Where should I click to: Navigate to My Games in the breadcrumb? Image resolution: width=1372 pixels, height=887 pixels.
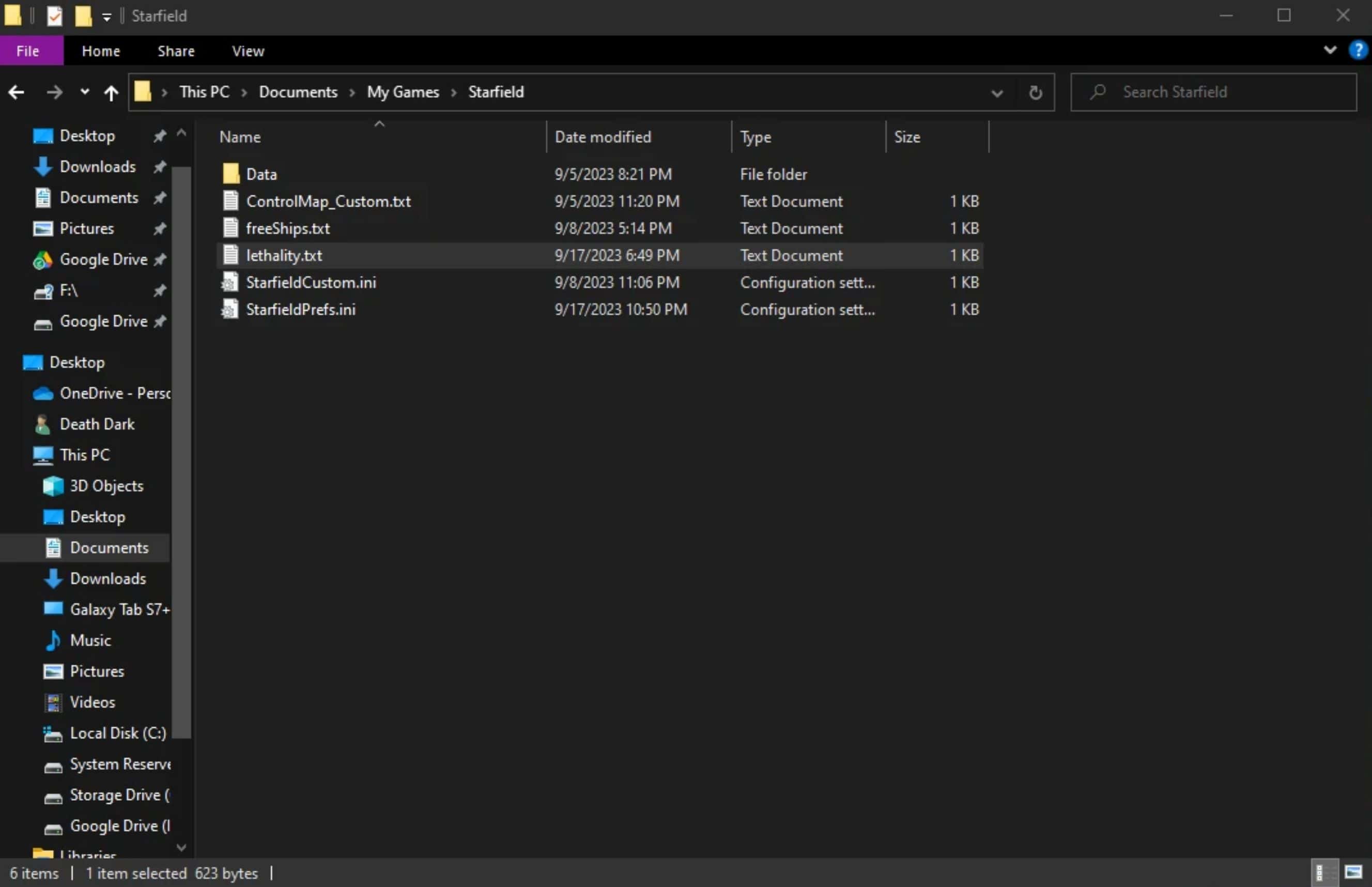pyautogui.click(x=403, y=92)
